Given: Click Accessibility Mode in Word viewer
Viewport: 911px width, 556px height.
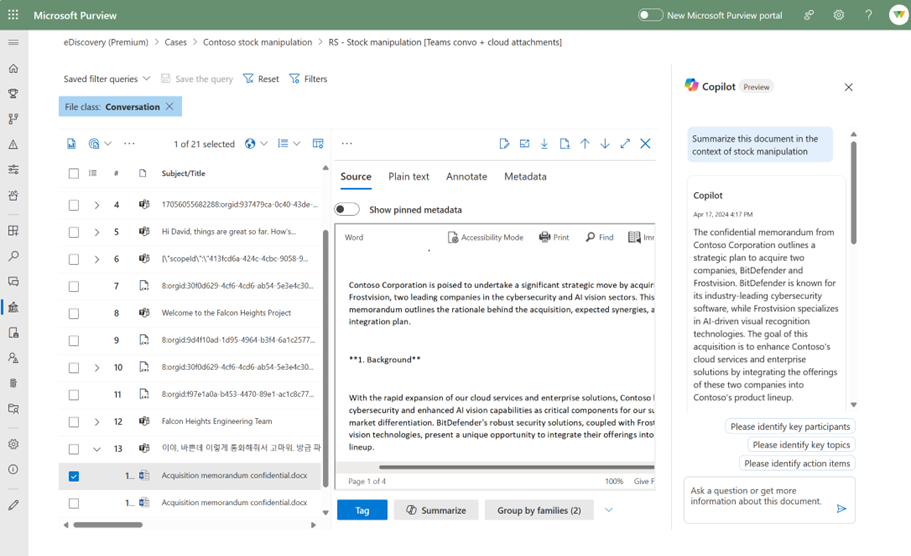Looking at the screenshot, I should pyautogui.click(x=486, y=237).
